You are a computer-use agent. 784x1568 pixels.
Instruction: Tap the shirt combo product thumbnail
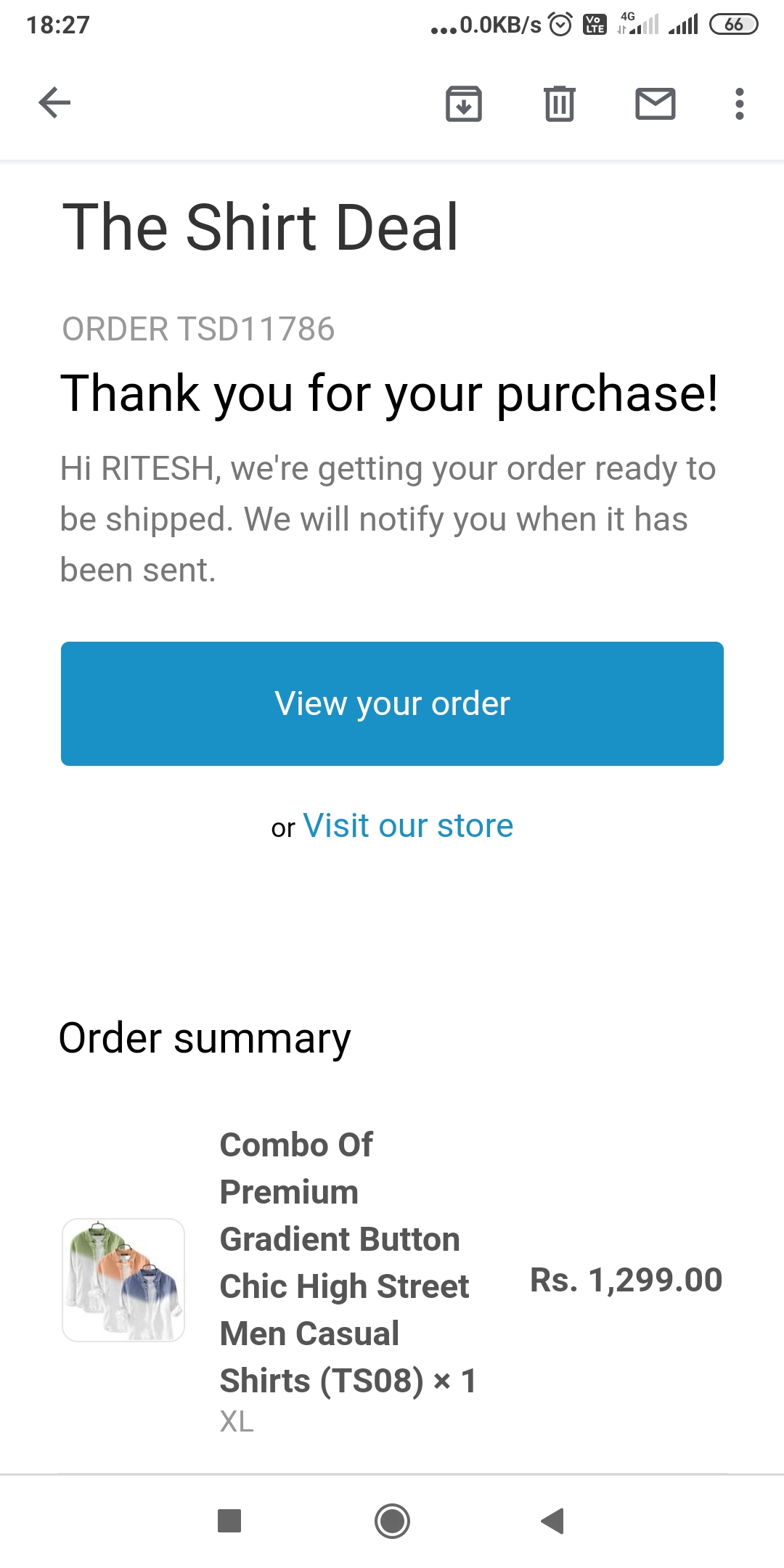point(123,1280)
